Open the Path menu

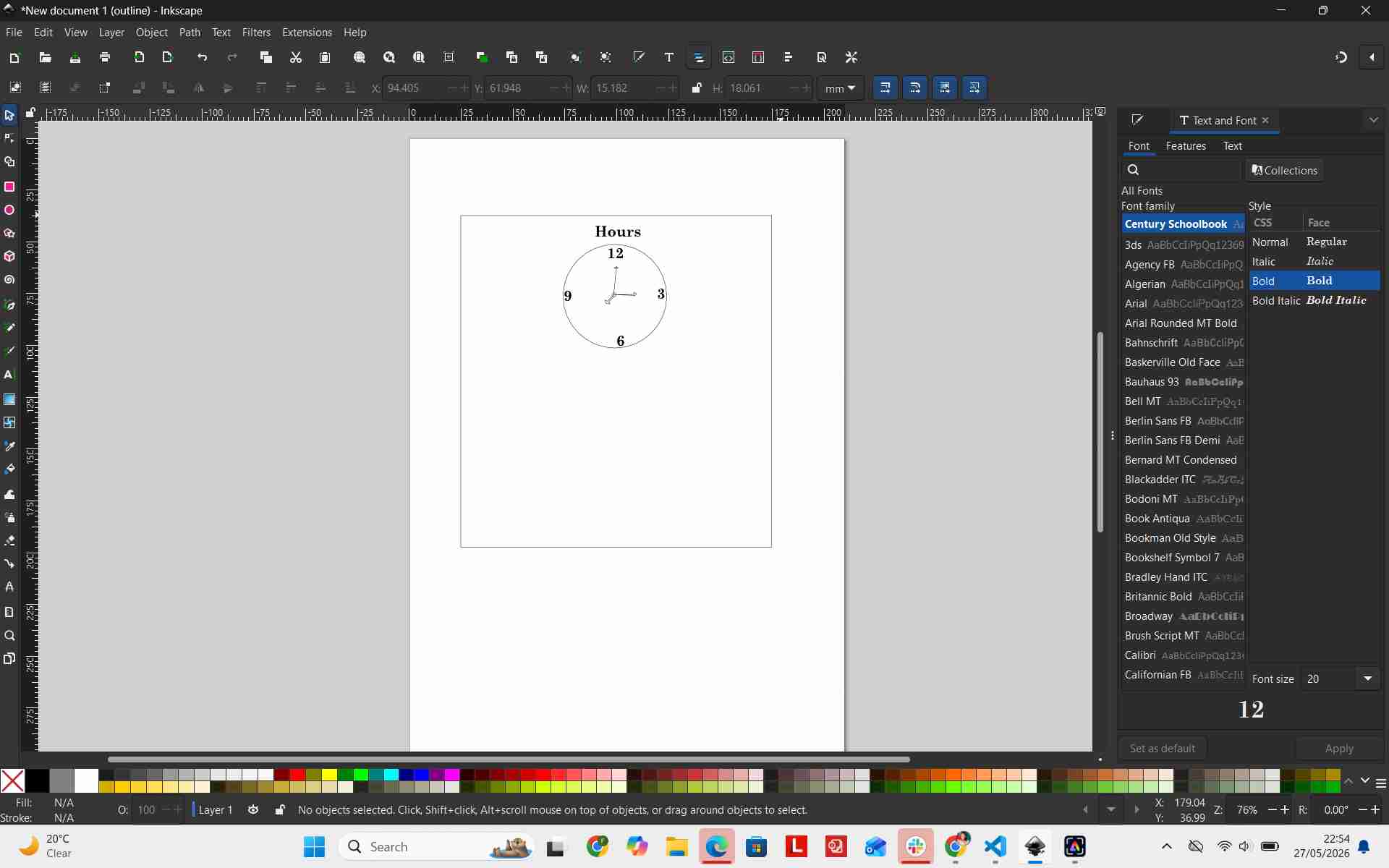pyautogui.click(x=190, y=33)
